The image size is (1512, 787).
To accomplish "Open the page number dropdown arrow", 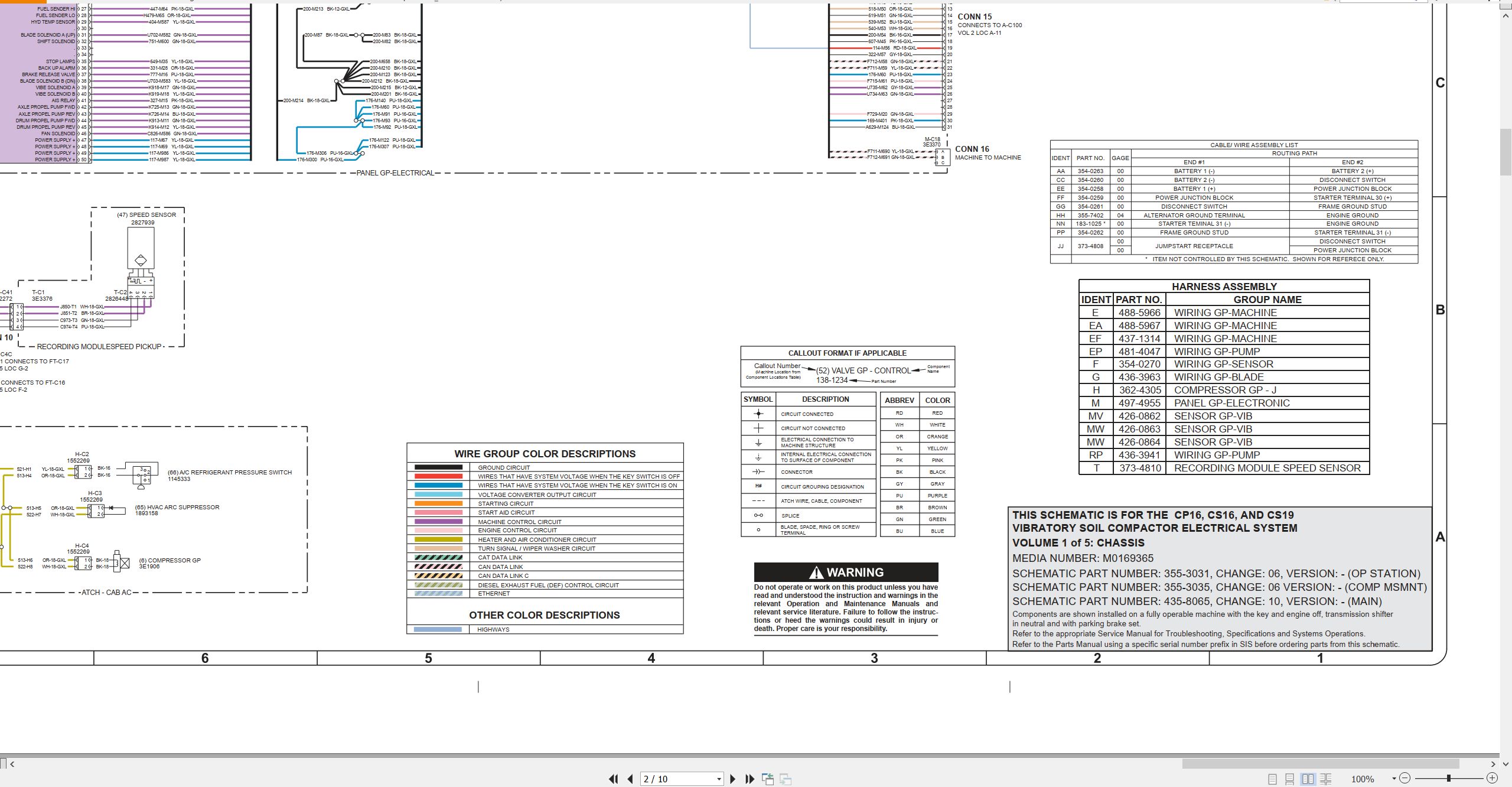I will [x=719, y=779].
